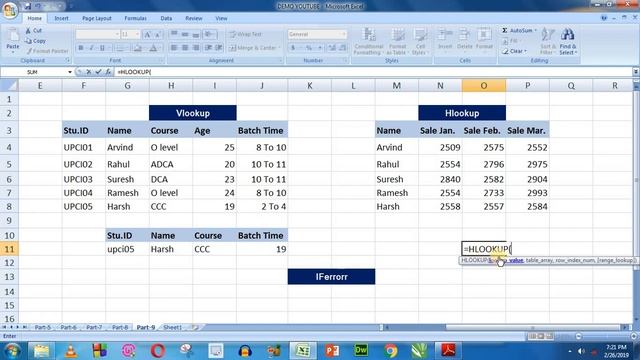Toggle Align Text Right
Screen dimensions: 640x360
click(x=196, y=48)
